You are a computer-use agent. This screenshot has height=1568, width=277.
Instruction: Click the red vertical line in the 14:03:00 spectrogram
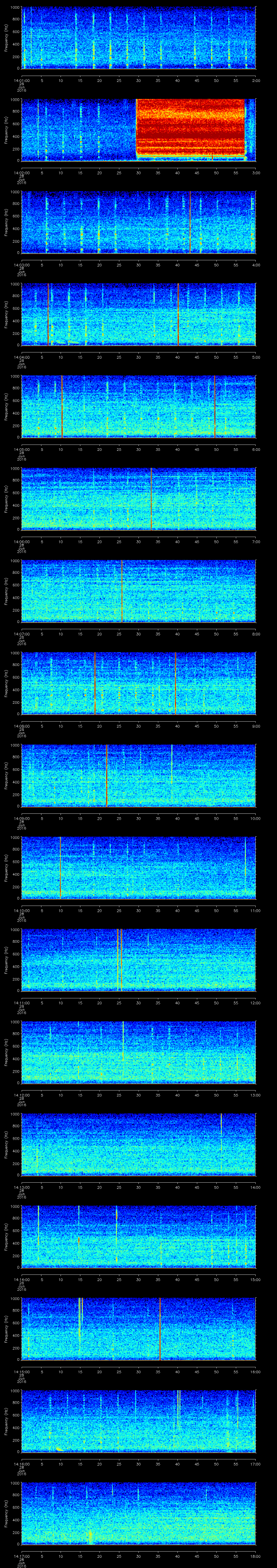pyautogui.click(x=190, y=222)
